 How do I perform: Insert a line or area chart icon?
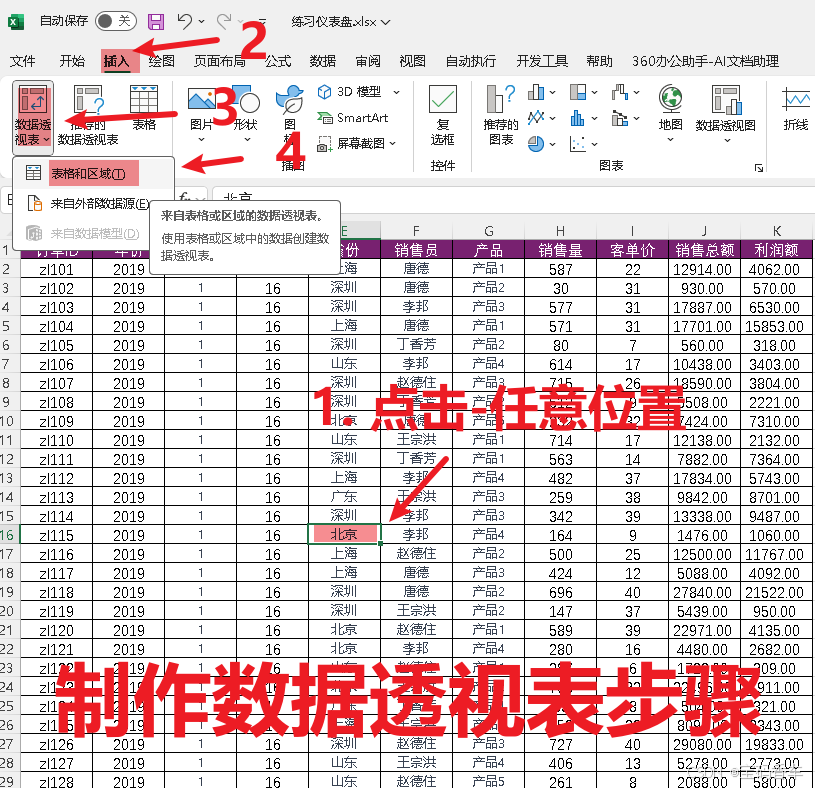536,117
